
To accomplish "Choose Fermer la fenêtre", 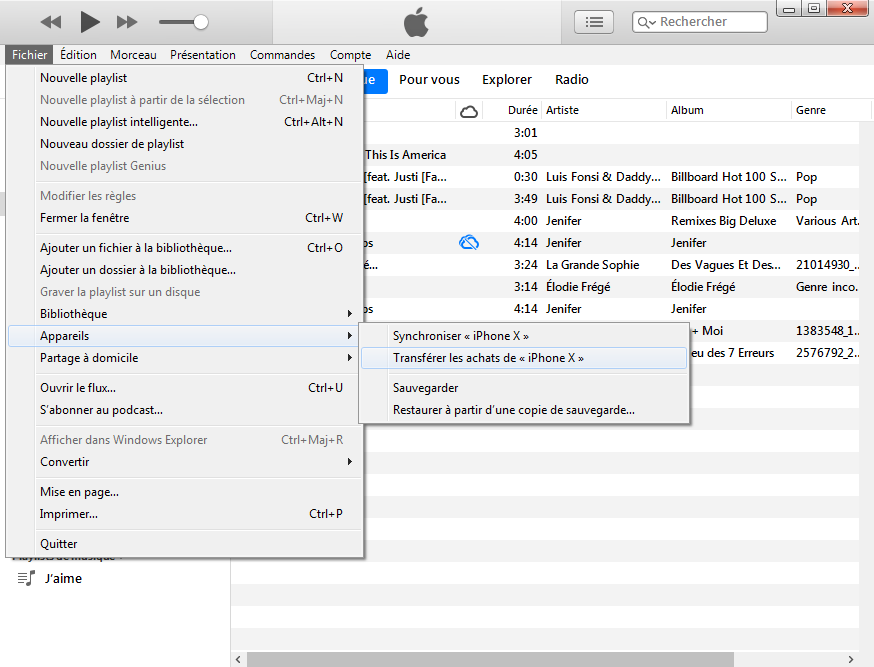I will [185, 218].
